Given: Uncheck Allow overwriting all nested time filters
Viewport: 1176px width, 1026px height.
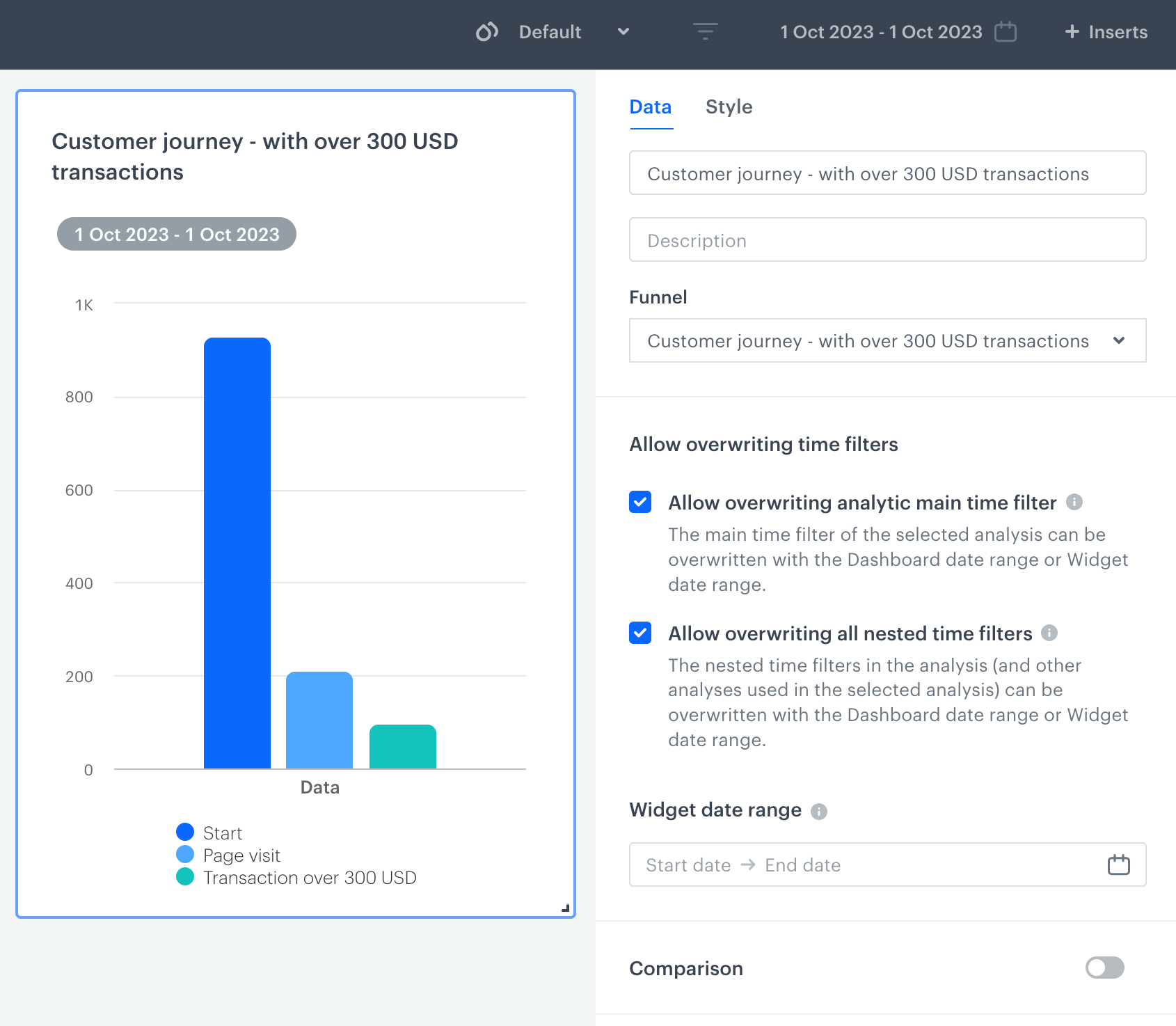Looking at the screenshot, I should point(639,633).
